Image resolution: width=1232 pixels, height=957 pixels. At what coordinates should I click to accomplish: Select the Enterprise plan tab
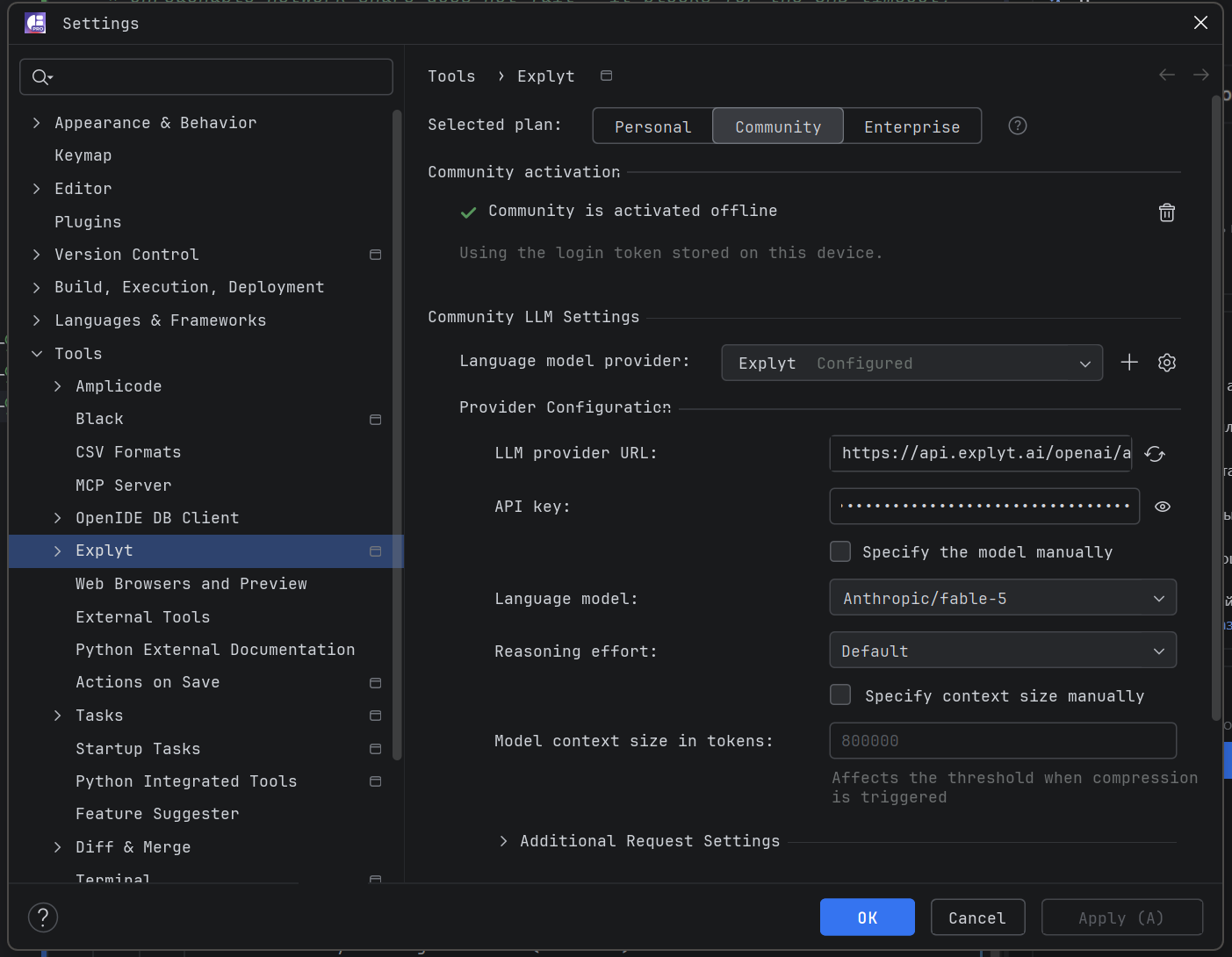coord(912,126)
